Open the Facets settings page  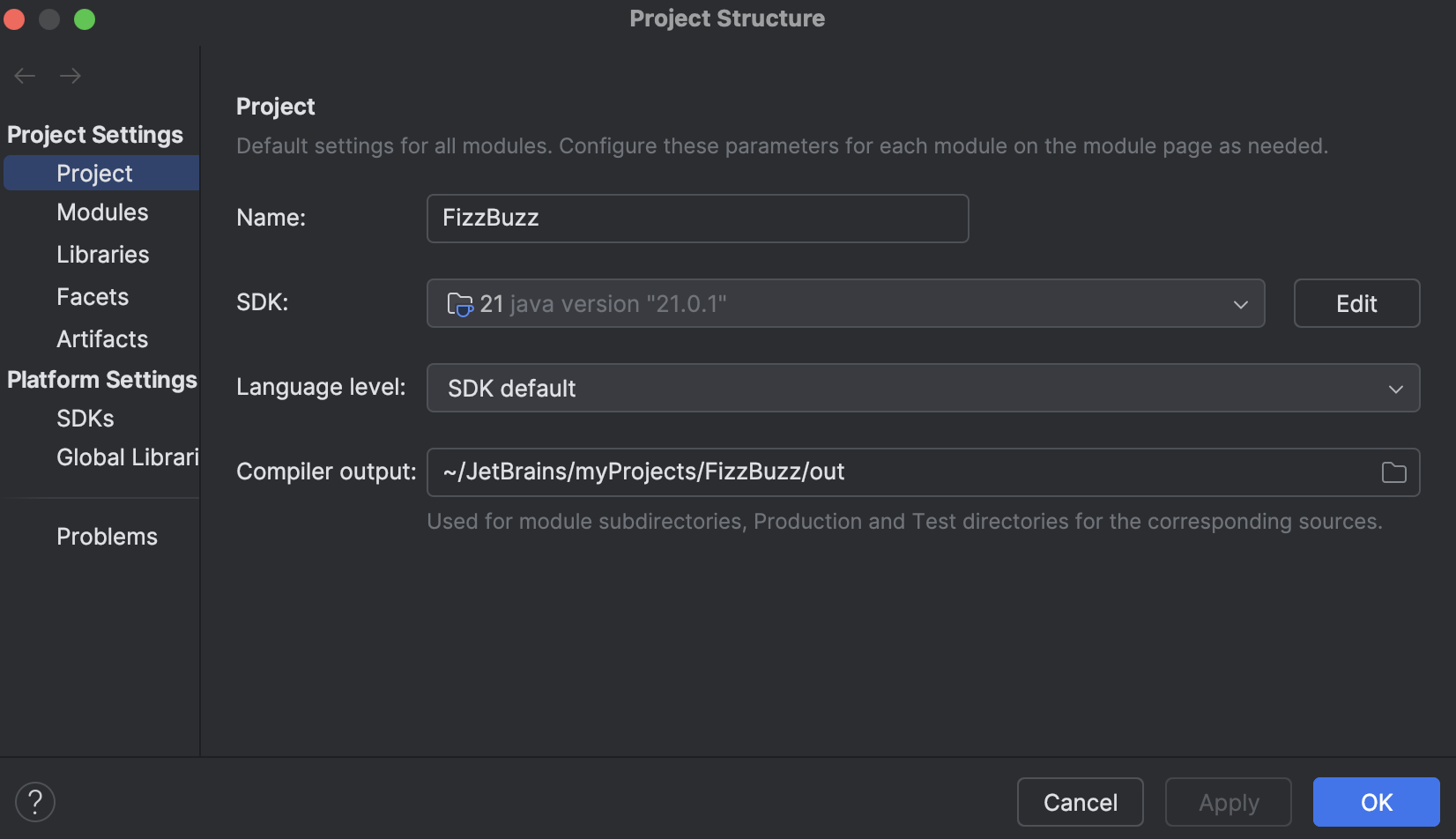[x=92, y=296]
